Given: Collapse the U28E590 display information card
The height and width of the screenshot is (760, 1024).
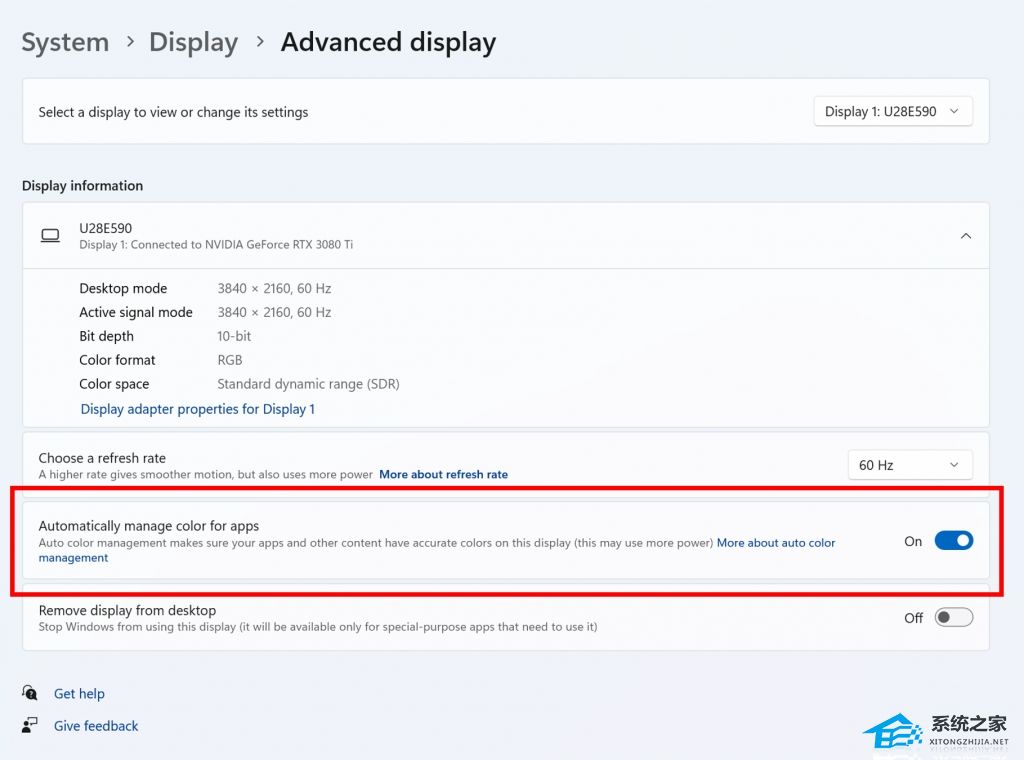Looking at the screenshot, I should [x=965, y=236].
